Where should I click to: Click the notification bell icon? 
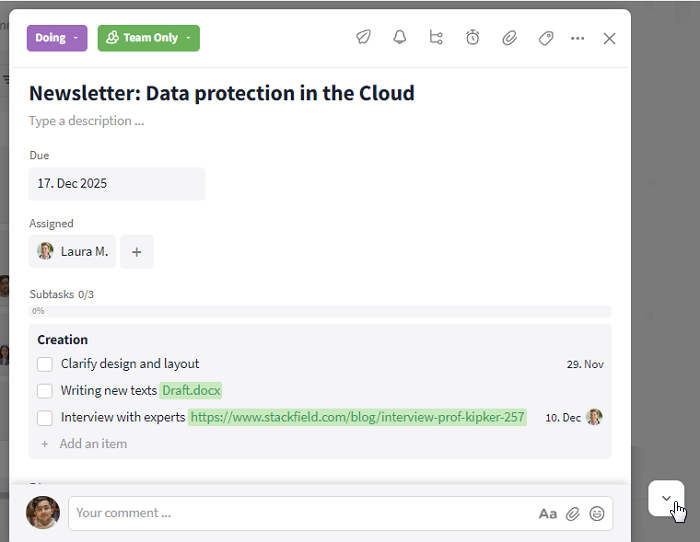pos(400,38)
